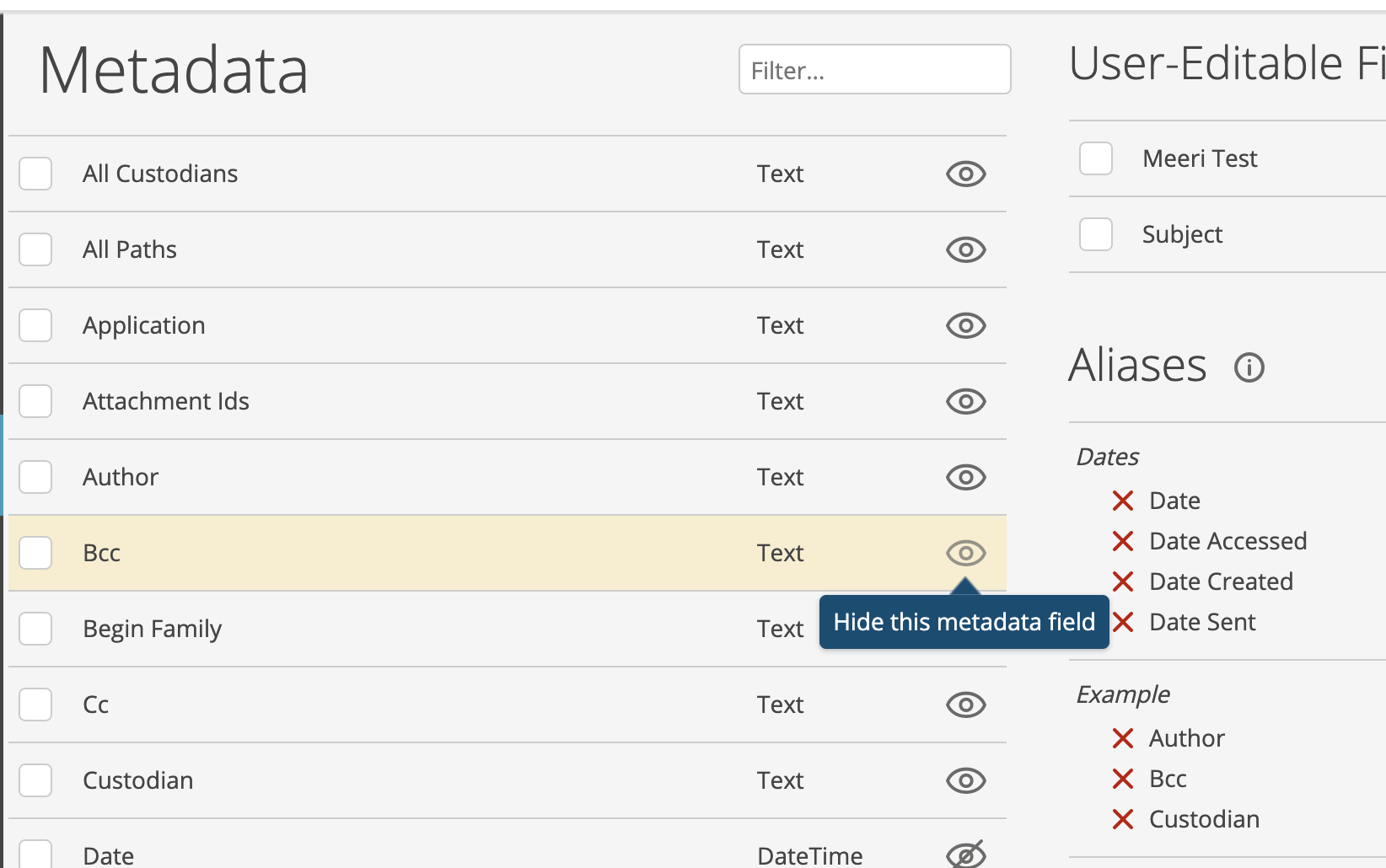The height and width of the screenshot is (868, 1386).
Task: Toggle visibility eye for All Paths
Action: [x=965, y=249]
